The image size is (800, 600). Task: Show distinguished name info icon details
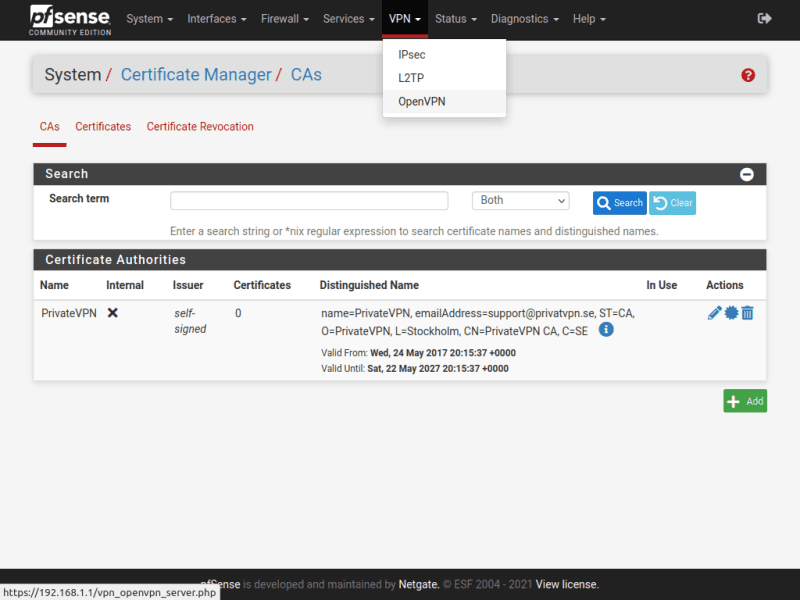coord(606,329)
